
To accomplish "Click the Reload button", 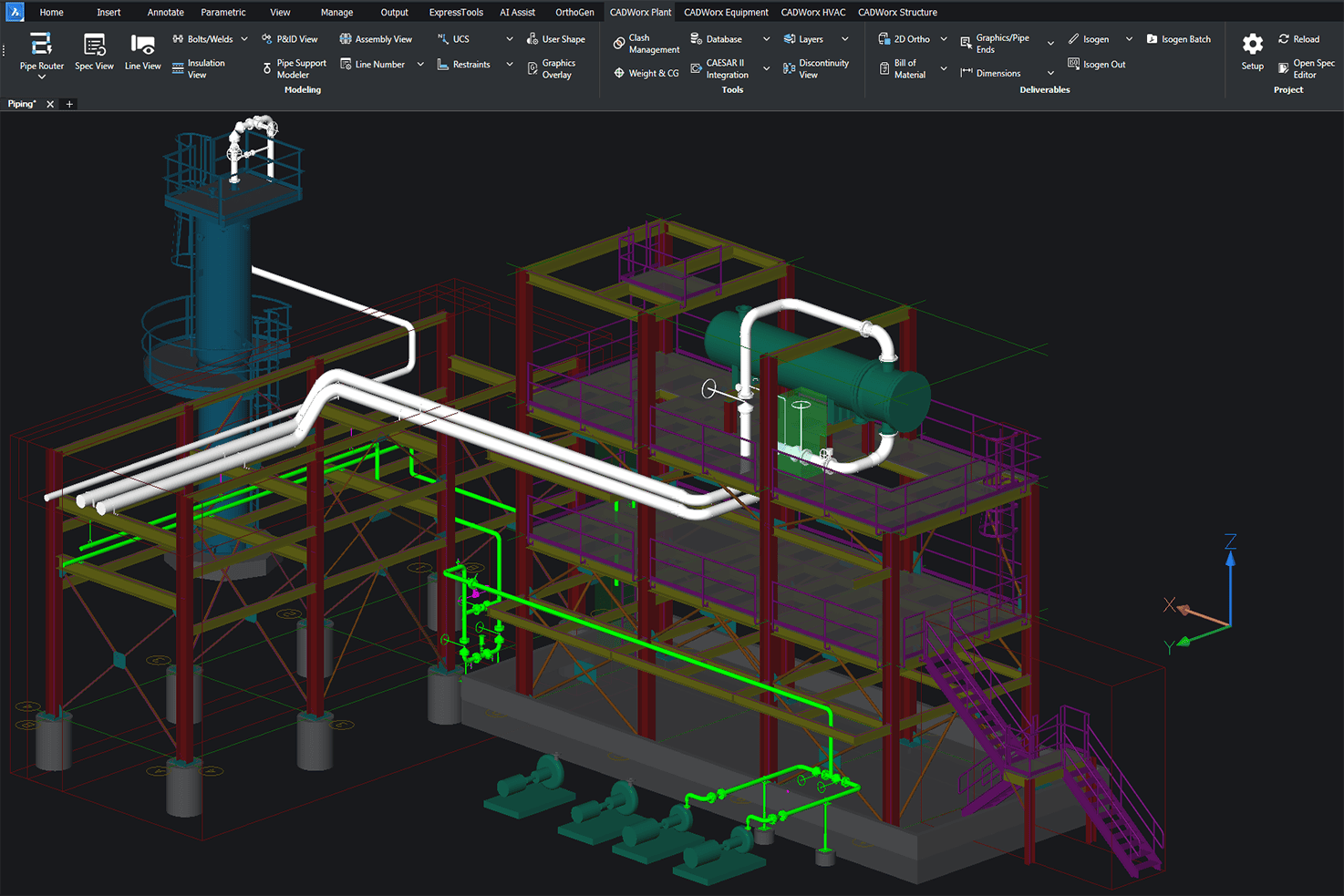I will tap(1298, 39).
